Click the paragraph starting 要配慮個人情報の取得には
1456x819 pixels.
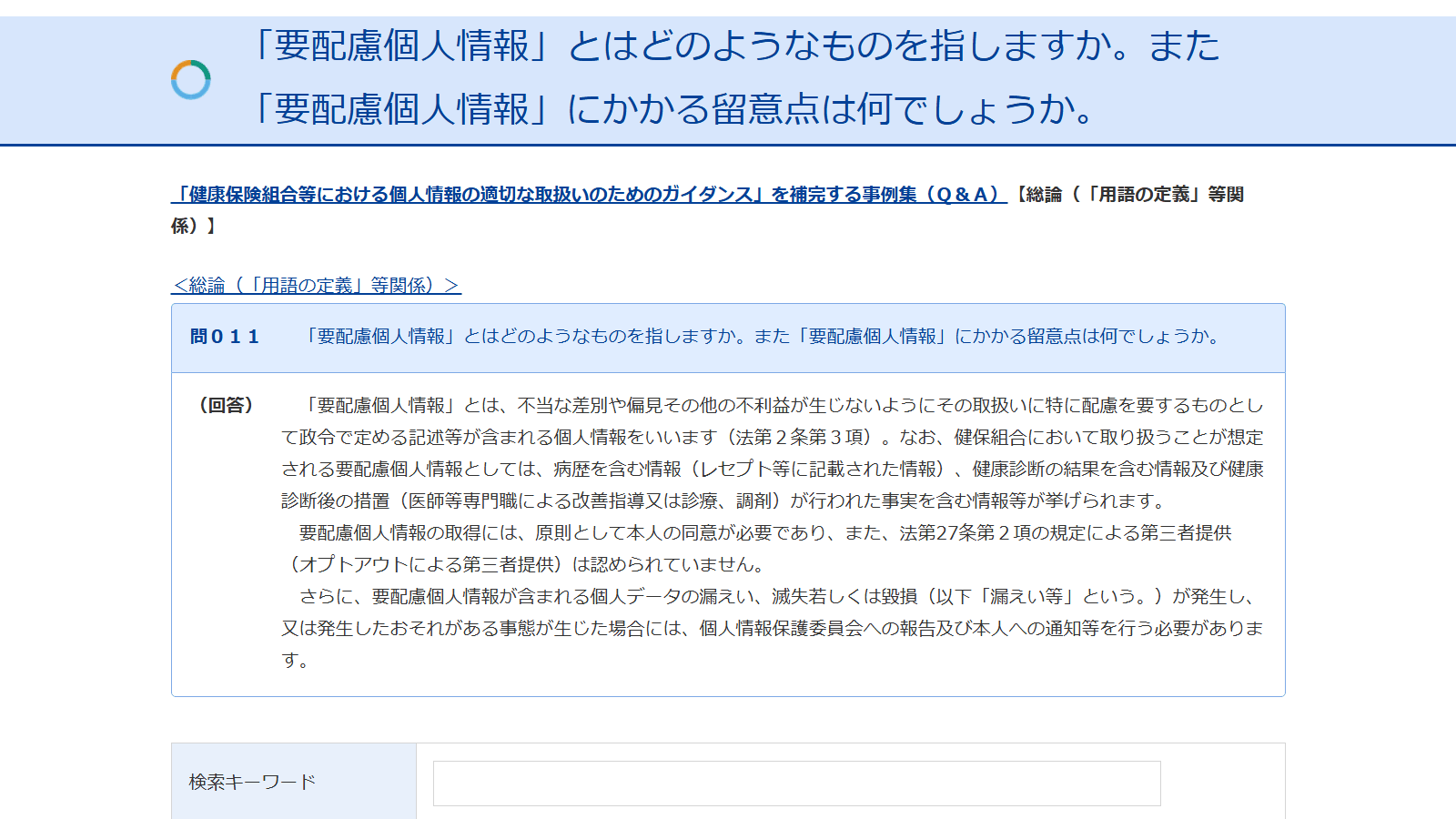pyautogui.click(x=756, y=549)
